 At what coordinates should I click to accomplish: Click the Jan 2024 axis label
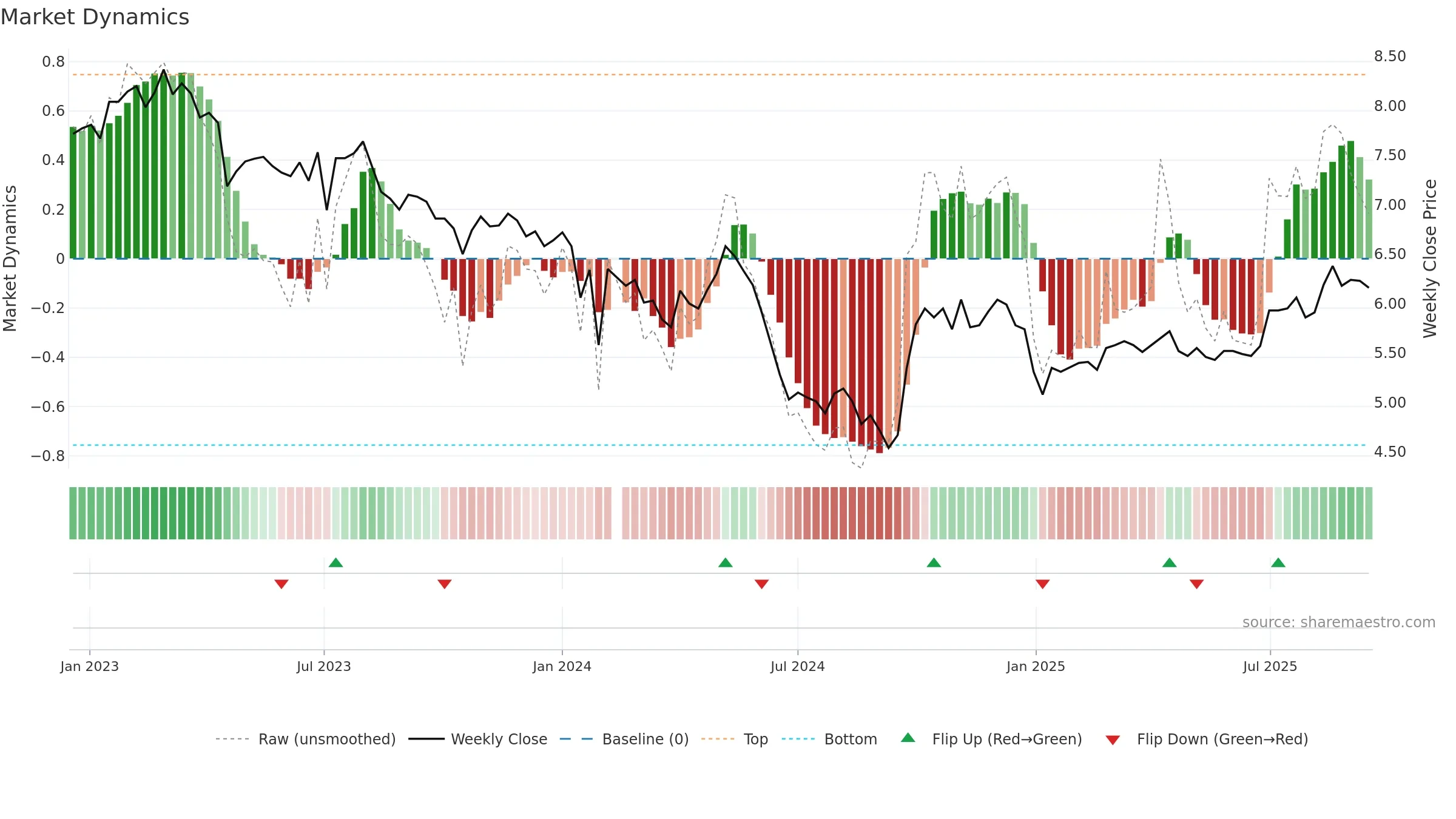(x=562, y=666)
